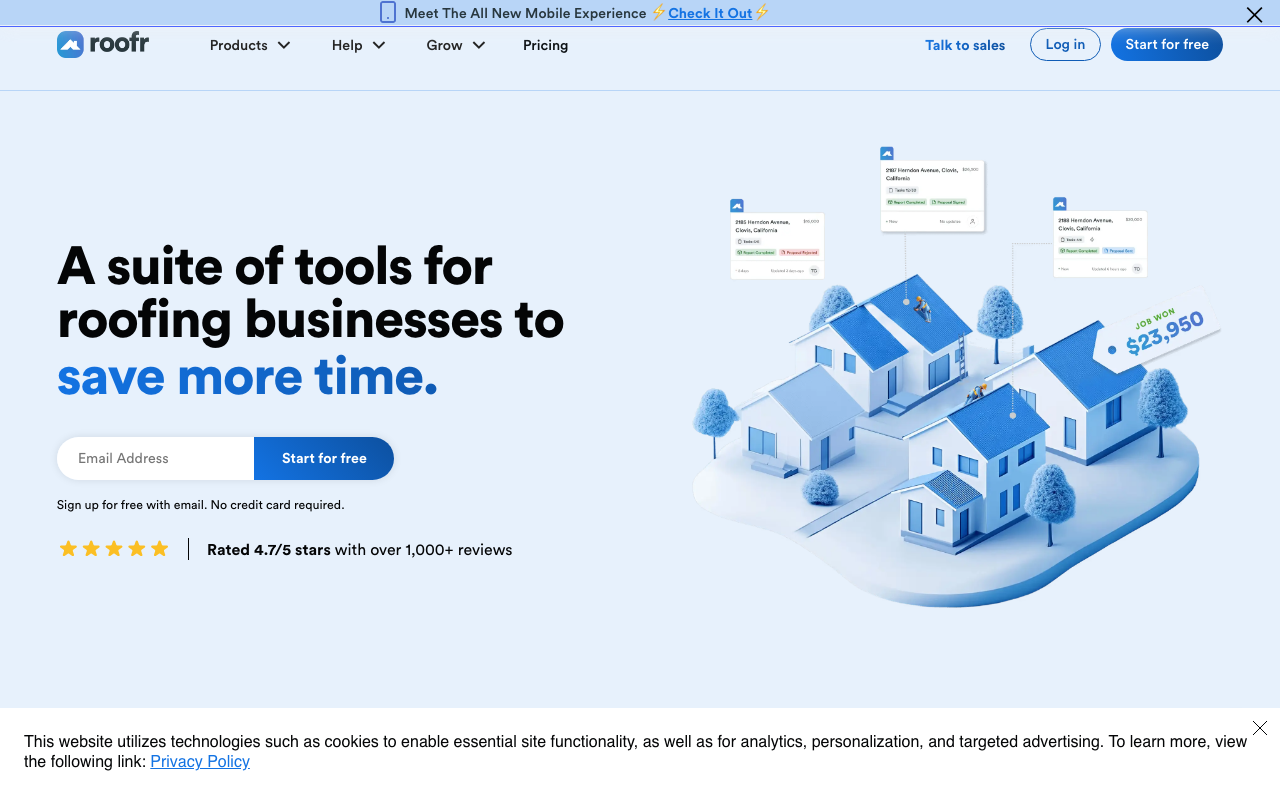Click the JOB WON $23,950 price tag
The height and width of the screenshot is (800, 1280).
coord(1157,332)
